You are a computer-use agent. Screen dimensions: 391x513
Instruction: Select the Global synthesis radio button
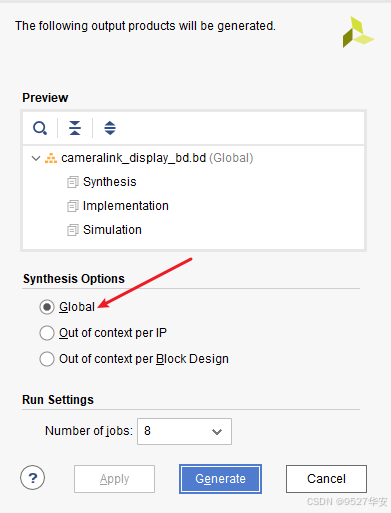(x=47, y=307)
